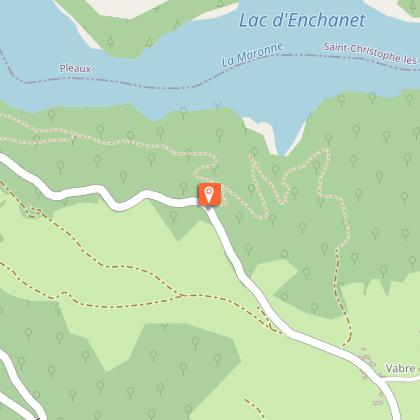Select the Vabre hamlet label
Image resolution: width=420 pixels, height=420 pixels.
point(400,368)
